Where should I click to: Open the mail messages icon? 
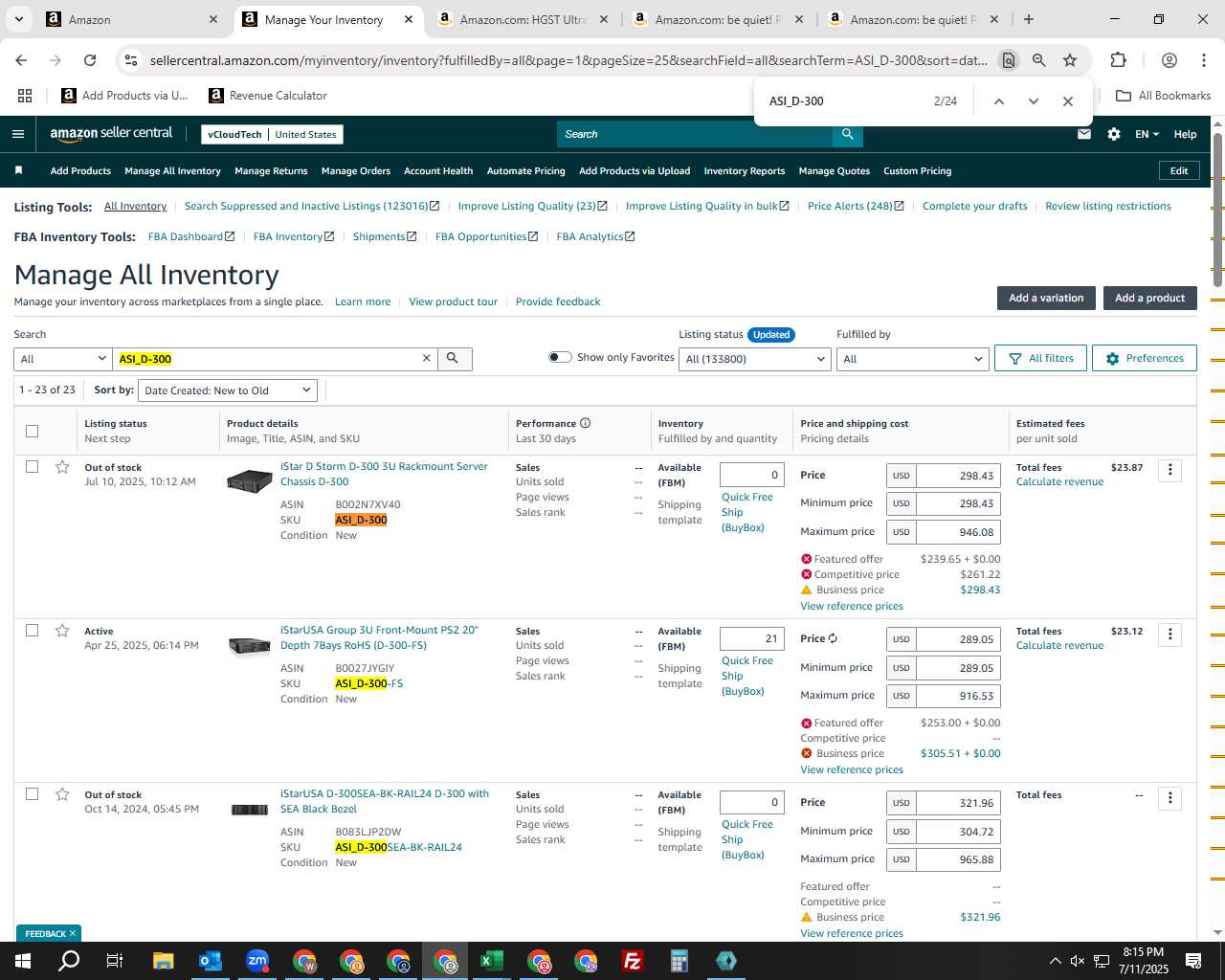[x=1084, y=134]
